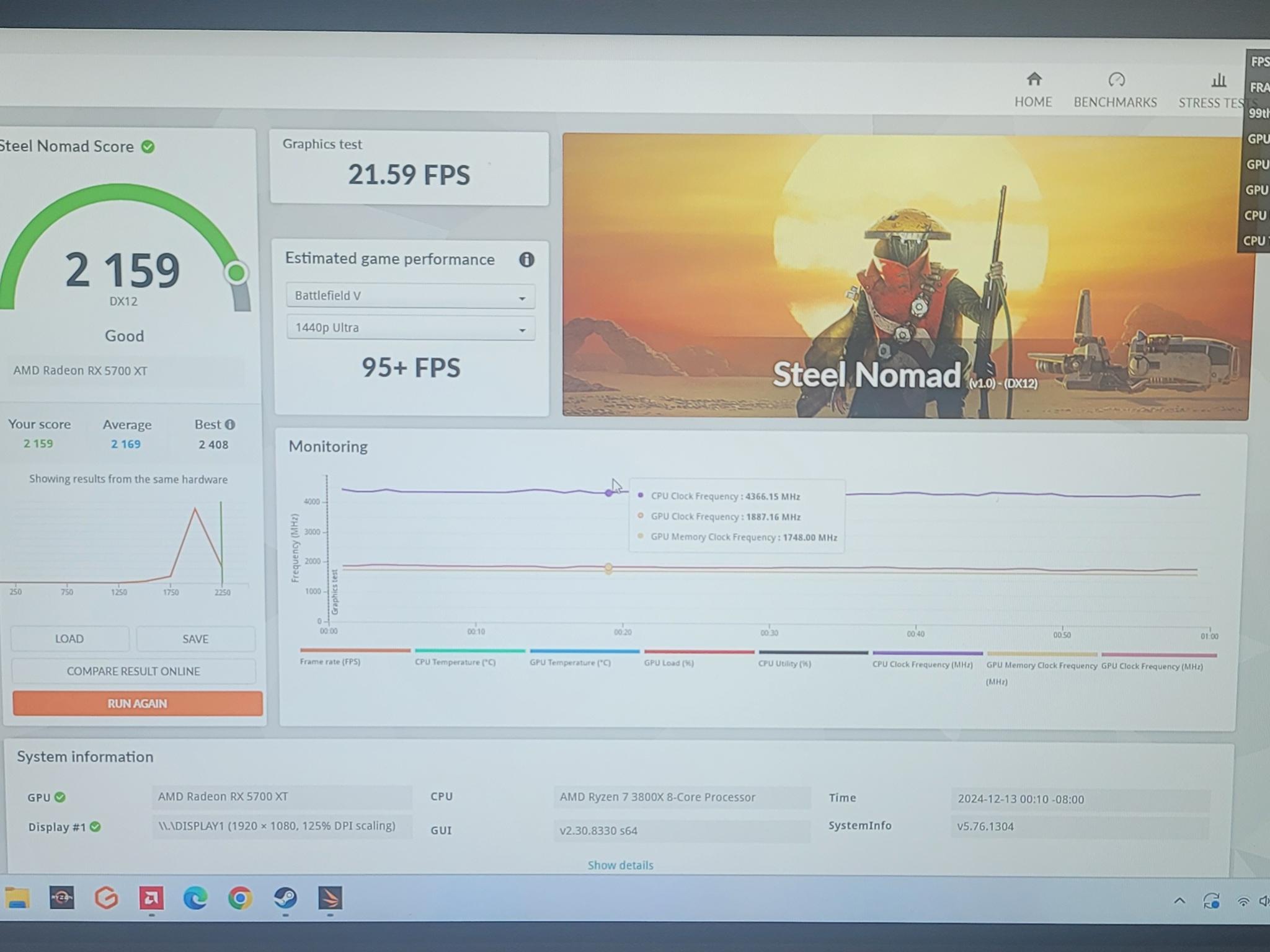This screenshot has height=952, width=1270.
Task: Click the GUI version v2.30.8330 s64 field
Action: [682, 831]
